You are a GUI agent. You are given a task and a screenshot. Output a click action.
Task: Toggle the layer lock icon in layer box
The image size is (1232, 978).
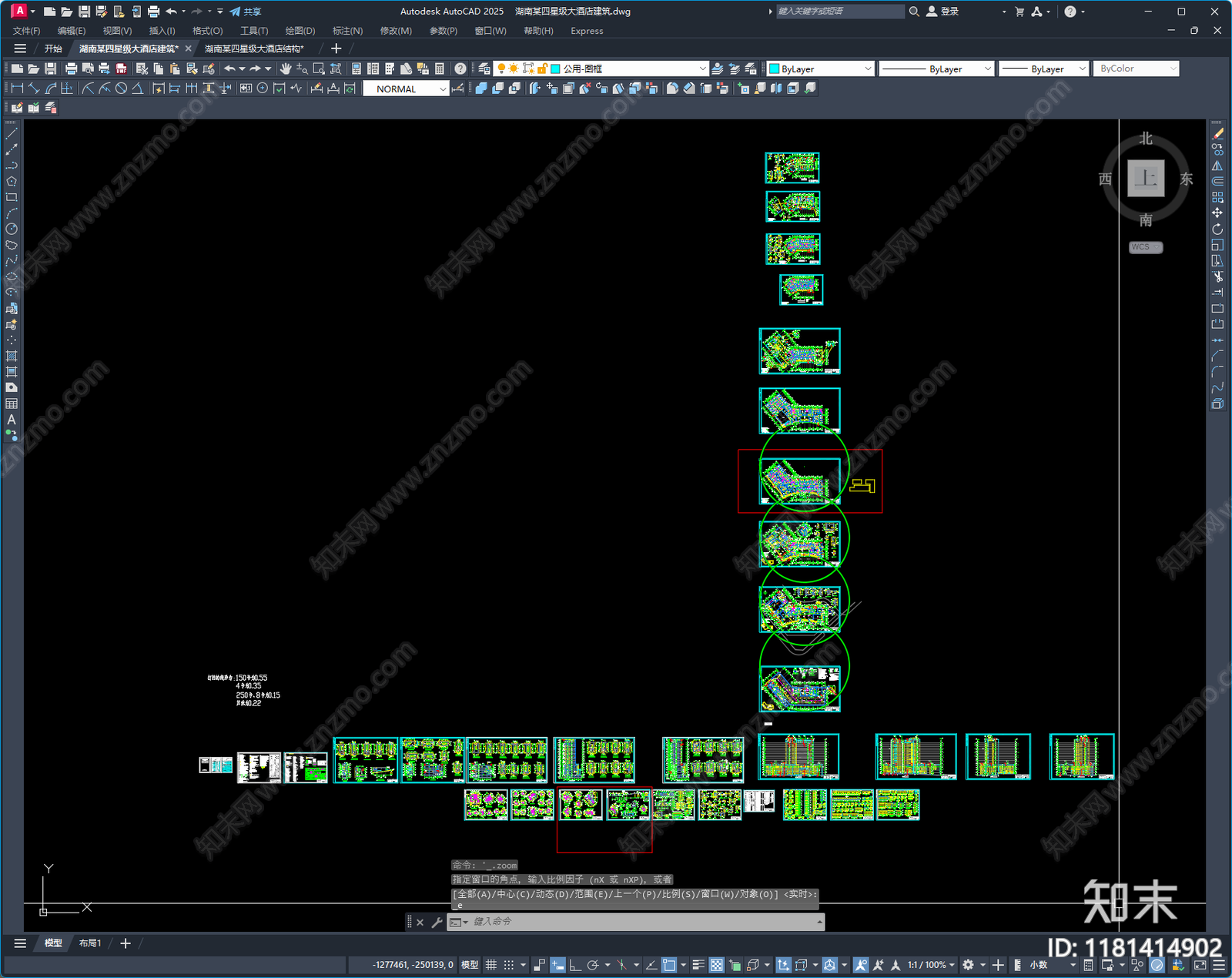tap(542, 69)
